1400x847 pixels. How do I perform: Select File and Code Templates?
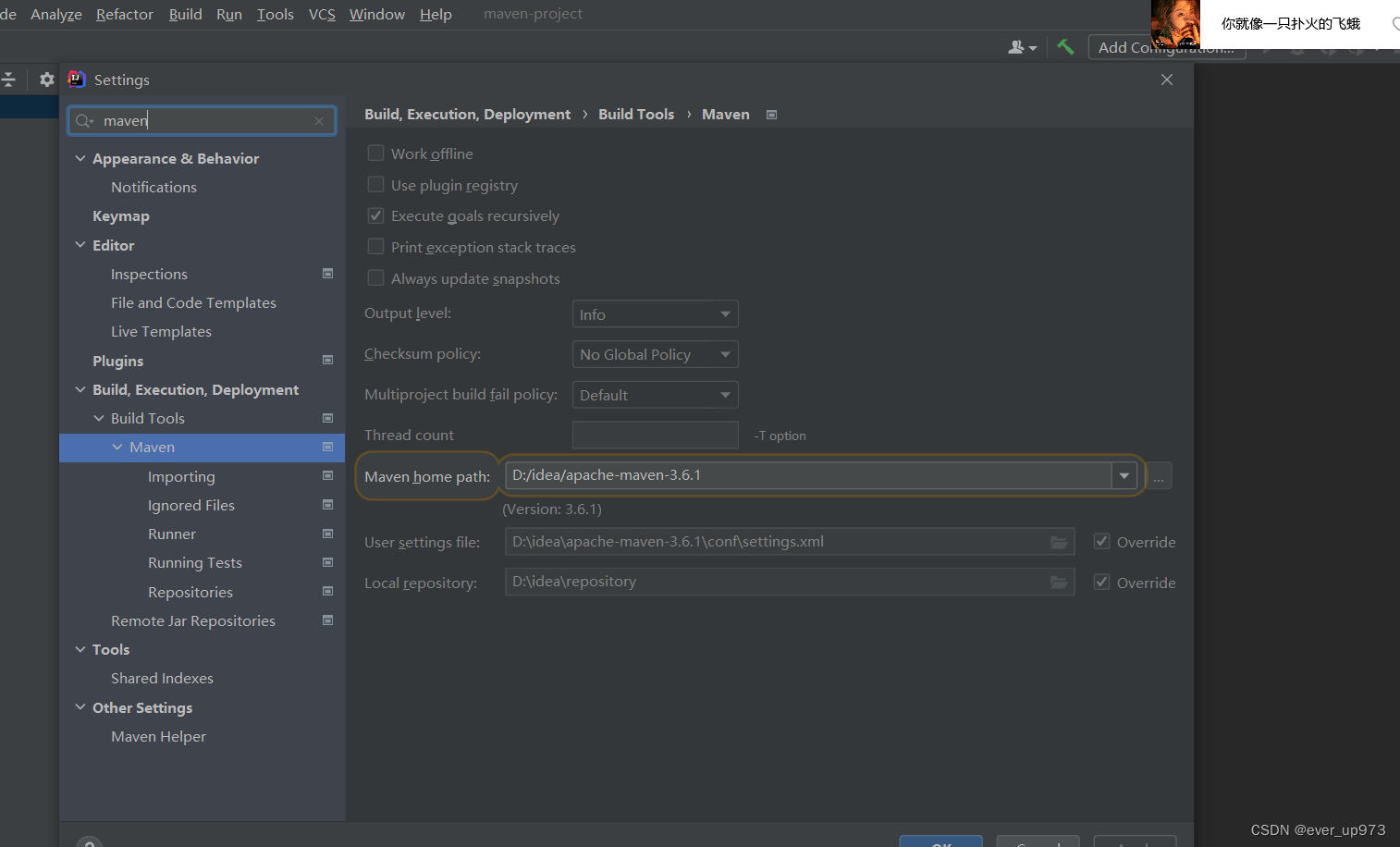(193, 302)
